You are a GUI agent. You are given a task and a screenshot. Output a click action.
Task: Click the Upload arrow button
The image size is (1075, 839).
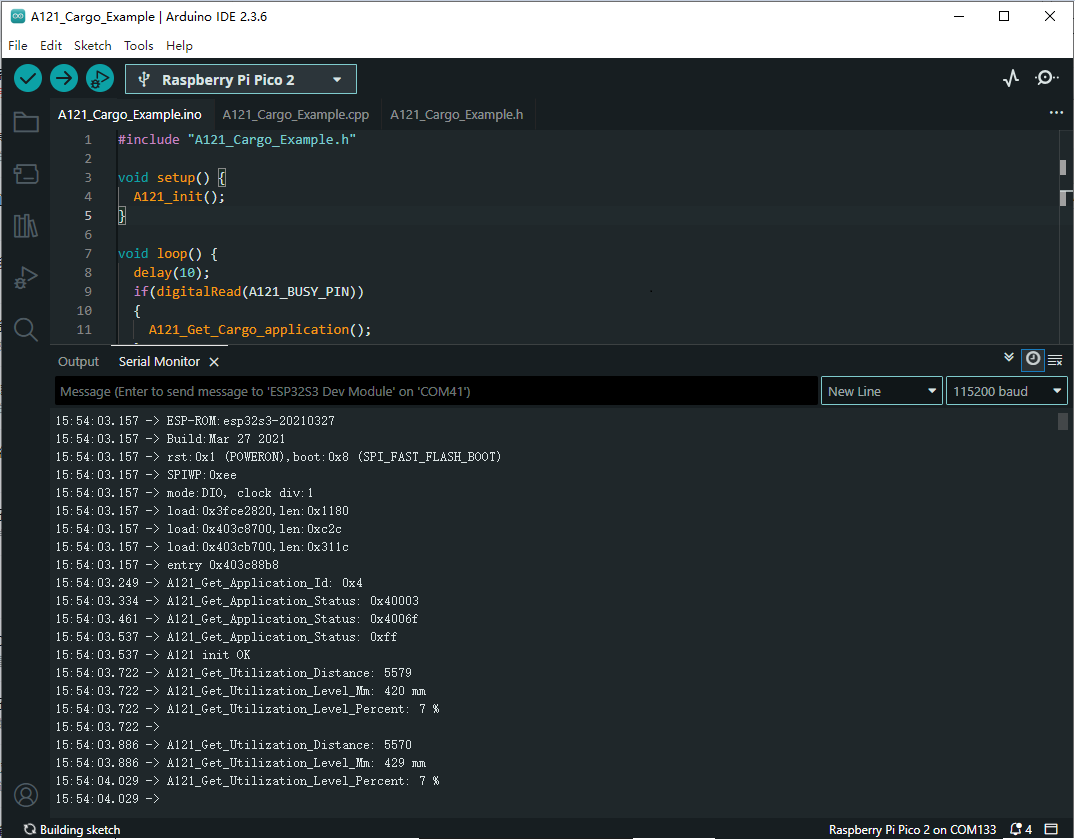coord(64,78)
